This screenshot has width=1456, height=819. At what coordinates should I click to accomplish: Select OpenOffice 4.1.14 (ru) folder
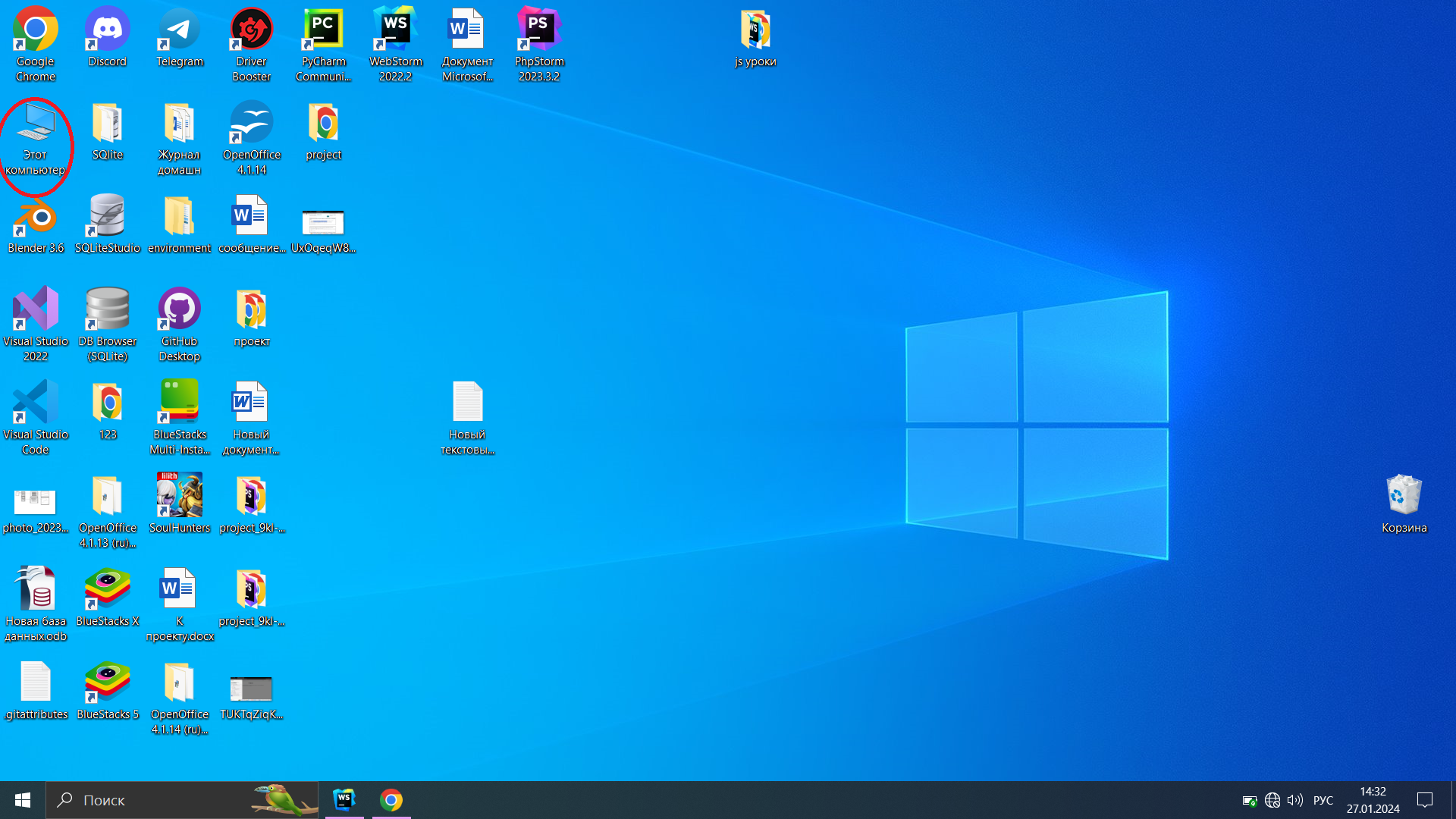(180, 698)
